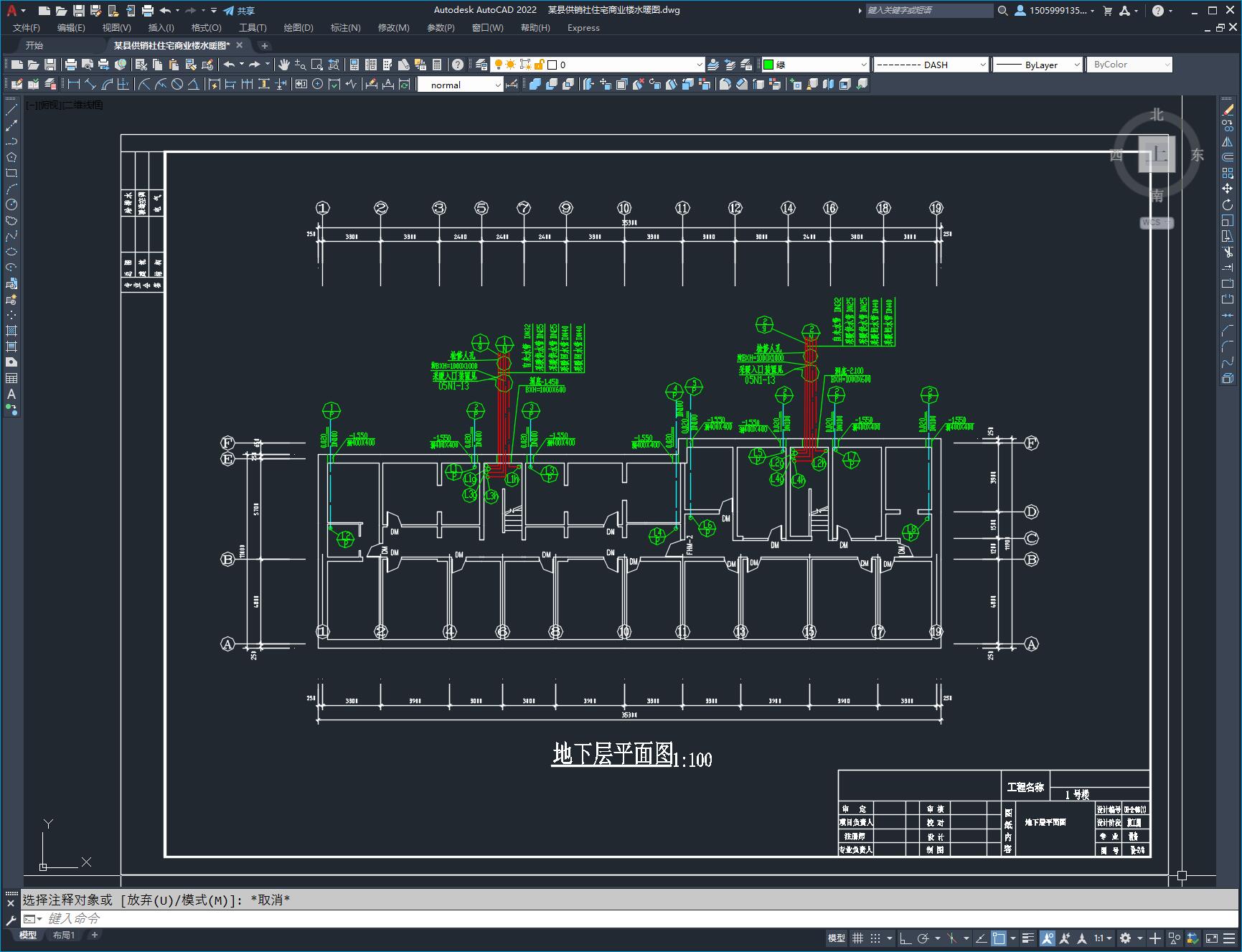The width and height of the screenshot is (1242, 952).
Task: Select the Rotate tool in right toolbar
Action: (x=1228, y=204)
